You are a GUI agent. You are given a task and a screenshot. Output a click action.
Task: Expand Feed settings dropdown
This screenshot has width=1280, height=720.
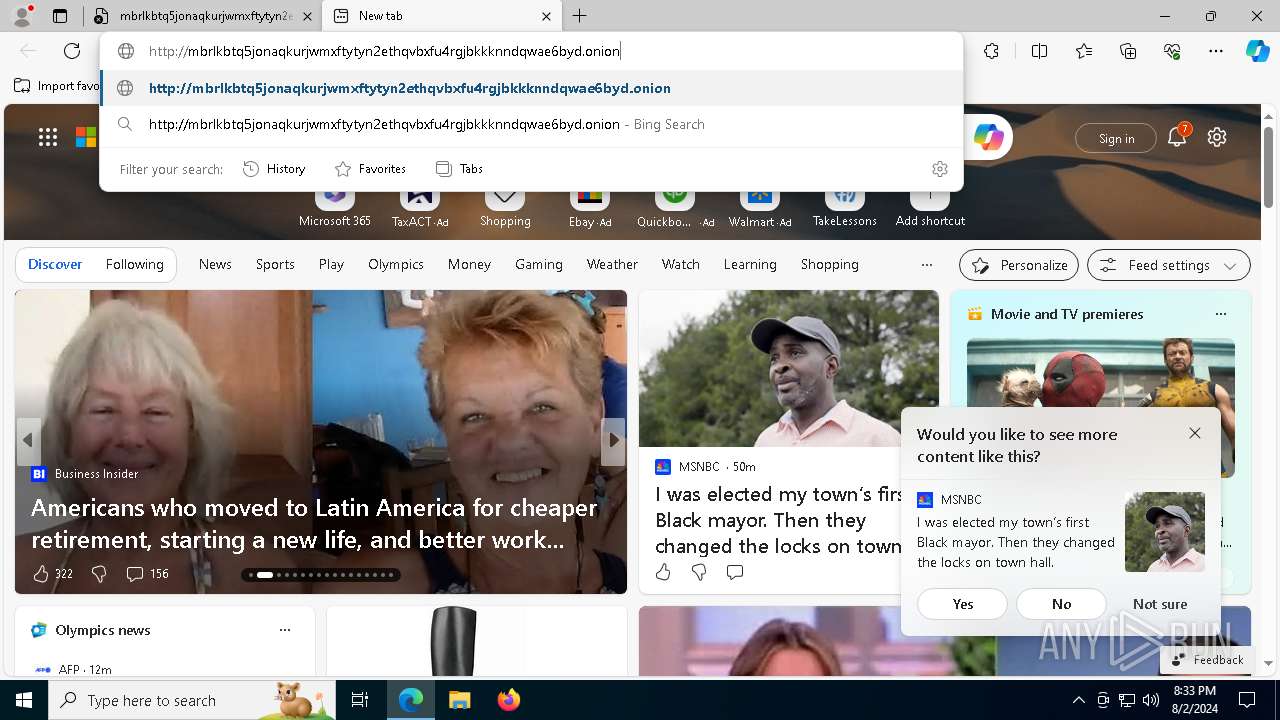pyautogui.click(x=1168, y=265)
